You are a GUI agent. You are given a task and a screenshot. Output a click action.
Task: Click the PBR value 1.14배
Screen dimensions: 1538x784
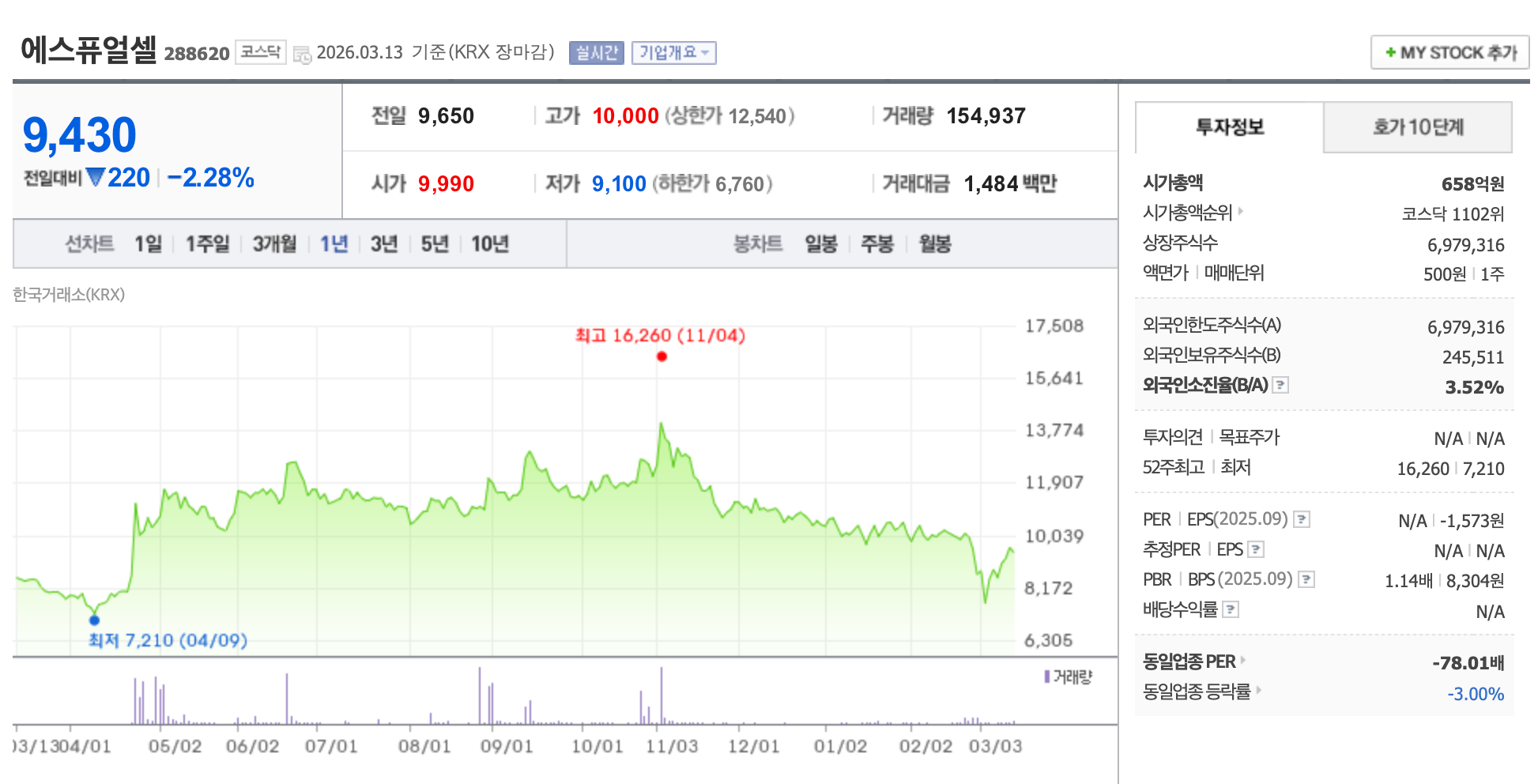click(x=1409, y=581)
